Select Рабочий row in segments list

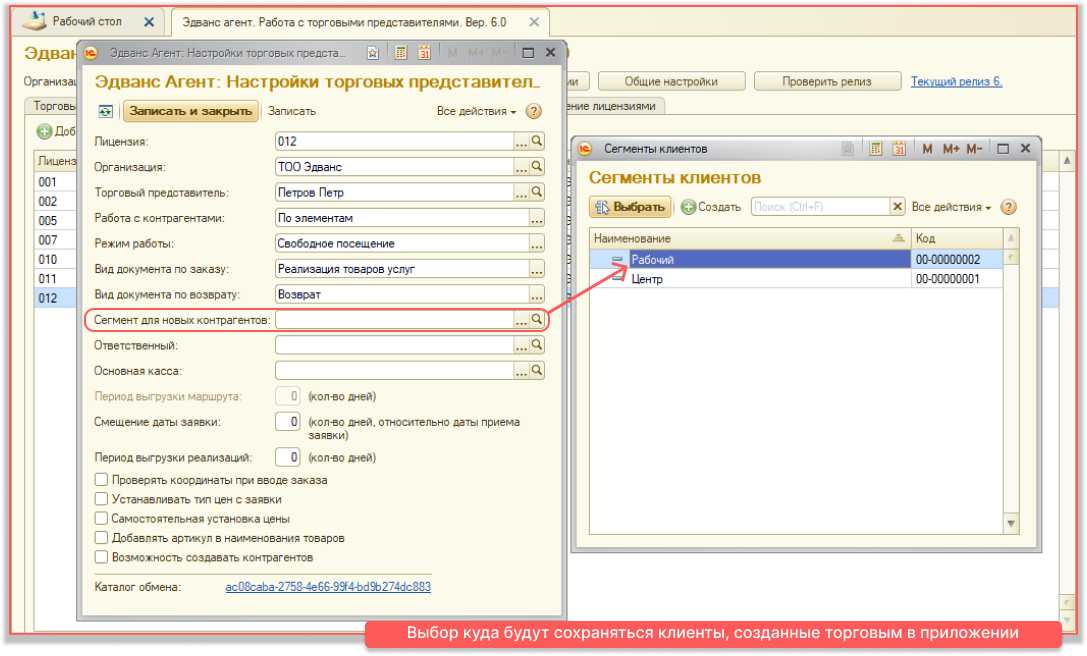click(x=796, y=259)
